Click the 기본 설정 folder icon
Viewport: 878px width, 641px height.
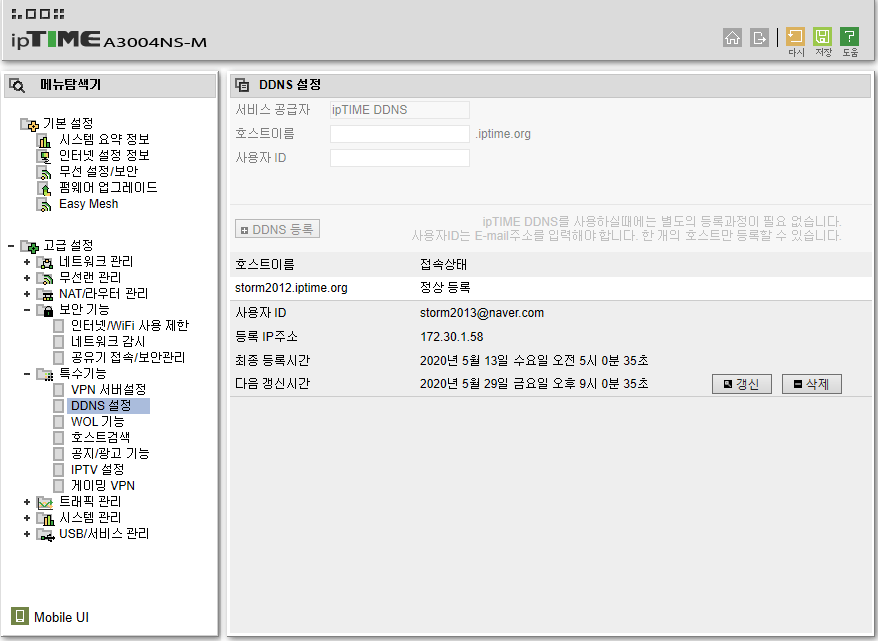[30, 124]
